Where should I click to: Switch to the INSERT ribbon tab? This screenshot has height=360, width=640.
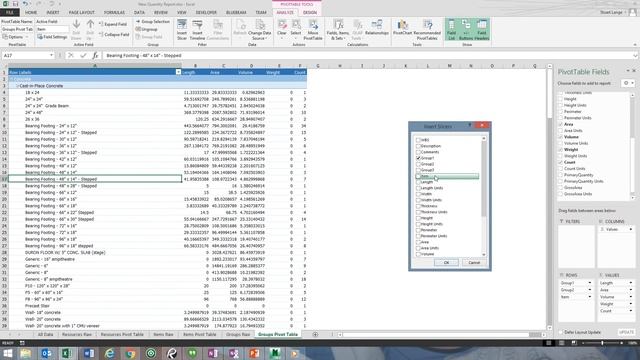click(53, 13)
